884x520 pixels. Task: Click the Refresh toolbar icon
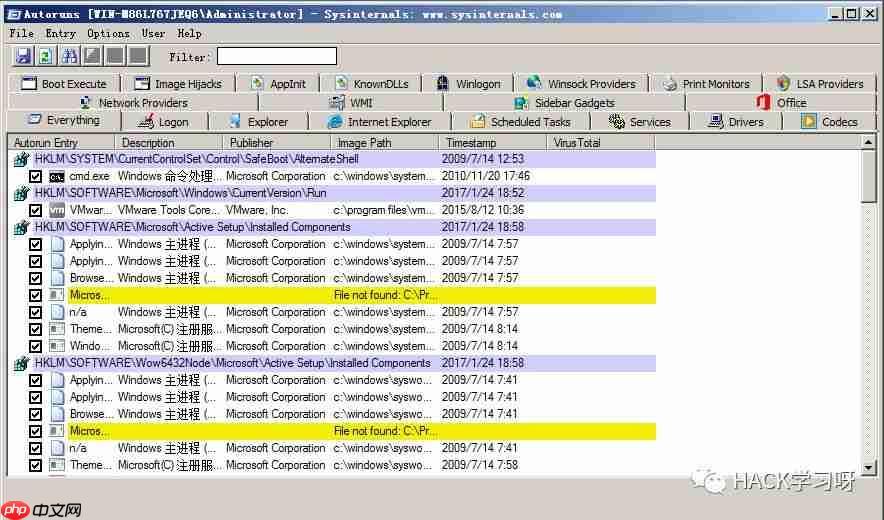tap(46, 56)
